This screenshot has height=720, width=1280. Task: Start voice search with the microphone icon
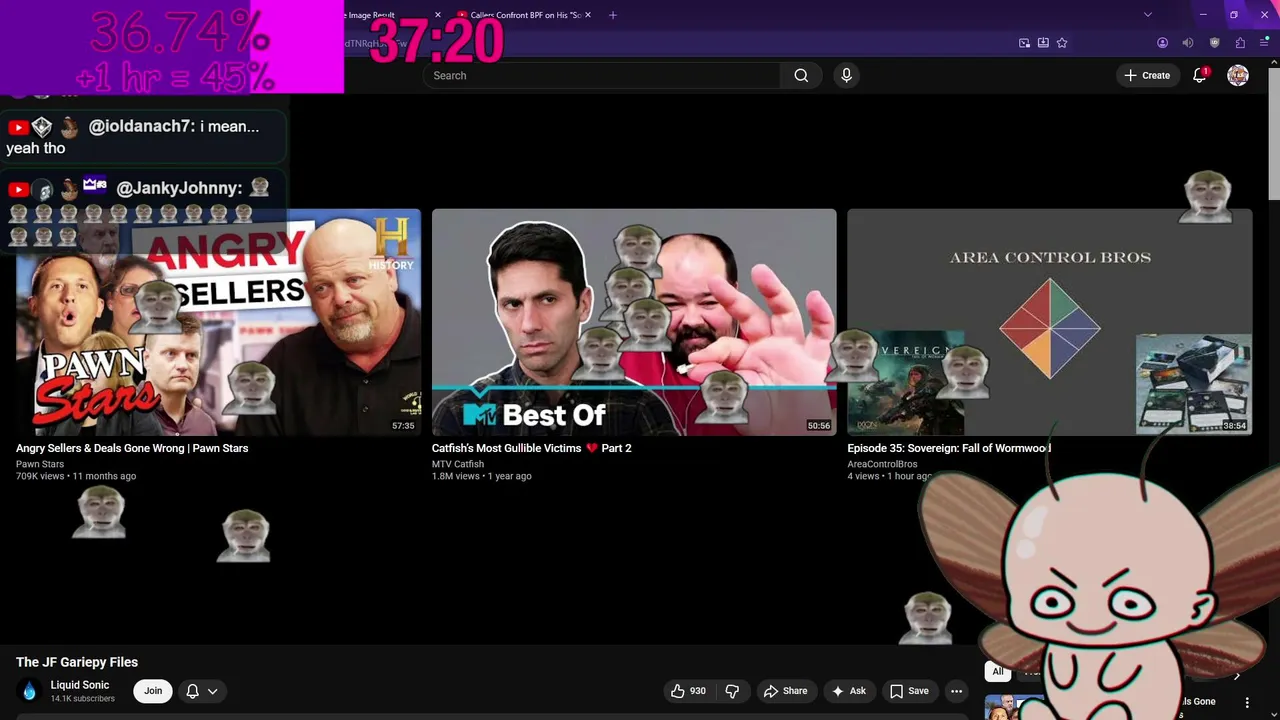tap(846, 75)
